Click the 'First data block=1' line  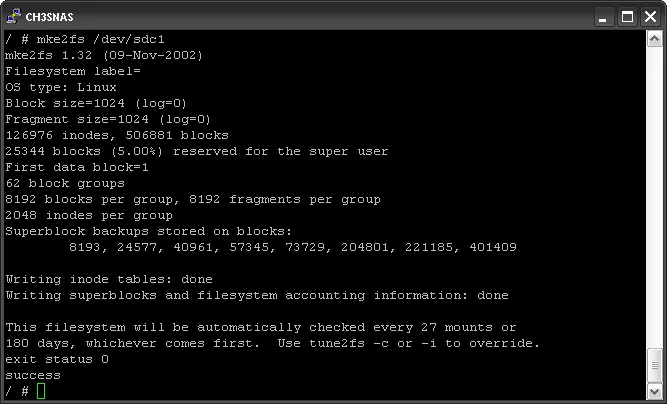(x=77, y=168)
